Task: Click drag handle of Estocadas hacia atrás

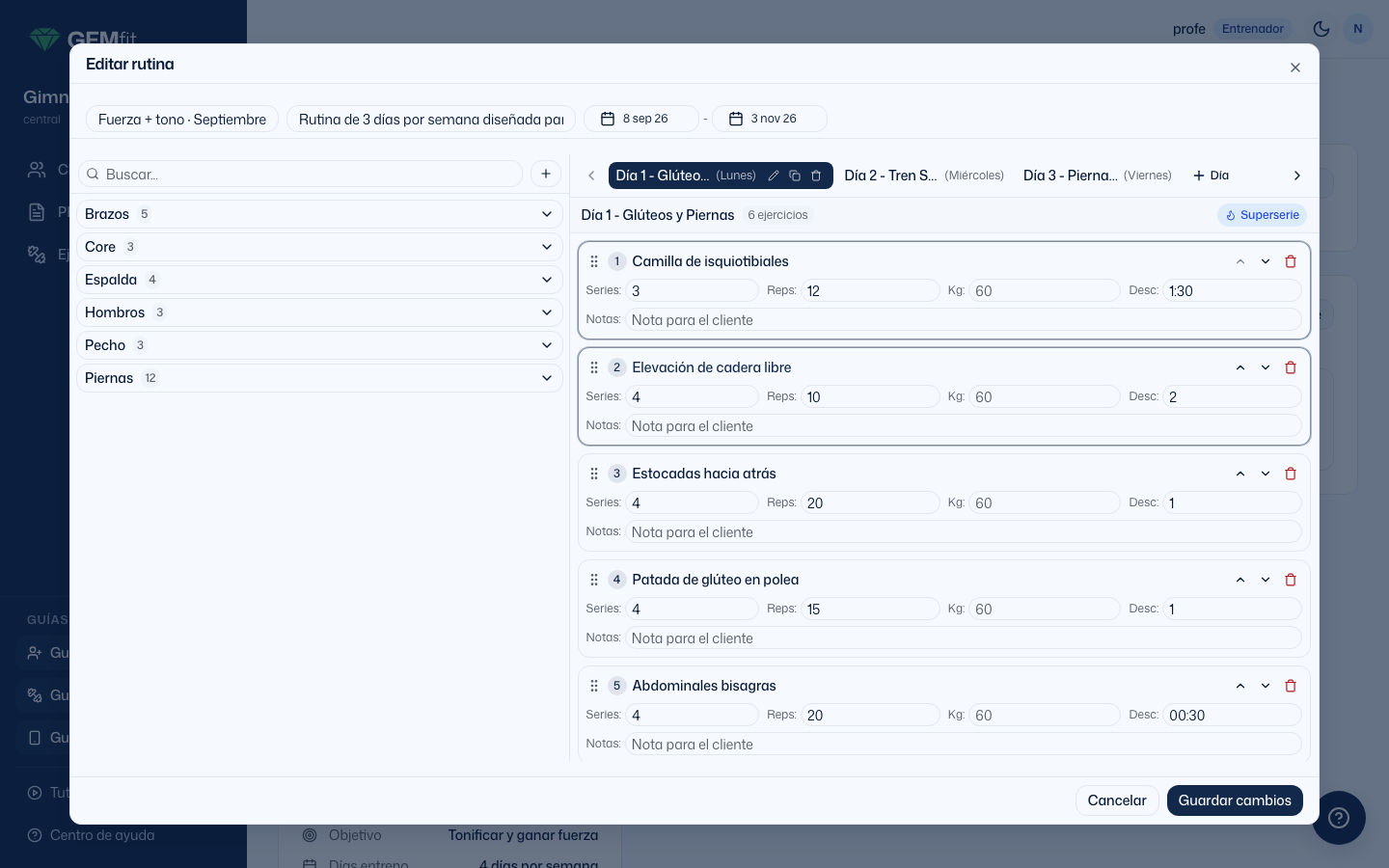Action: click(x=594, y=474)
